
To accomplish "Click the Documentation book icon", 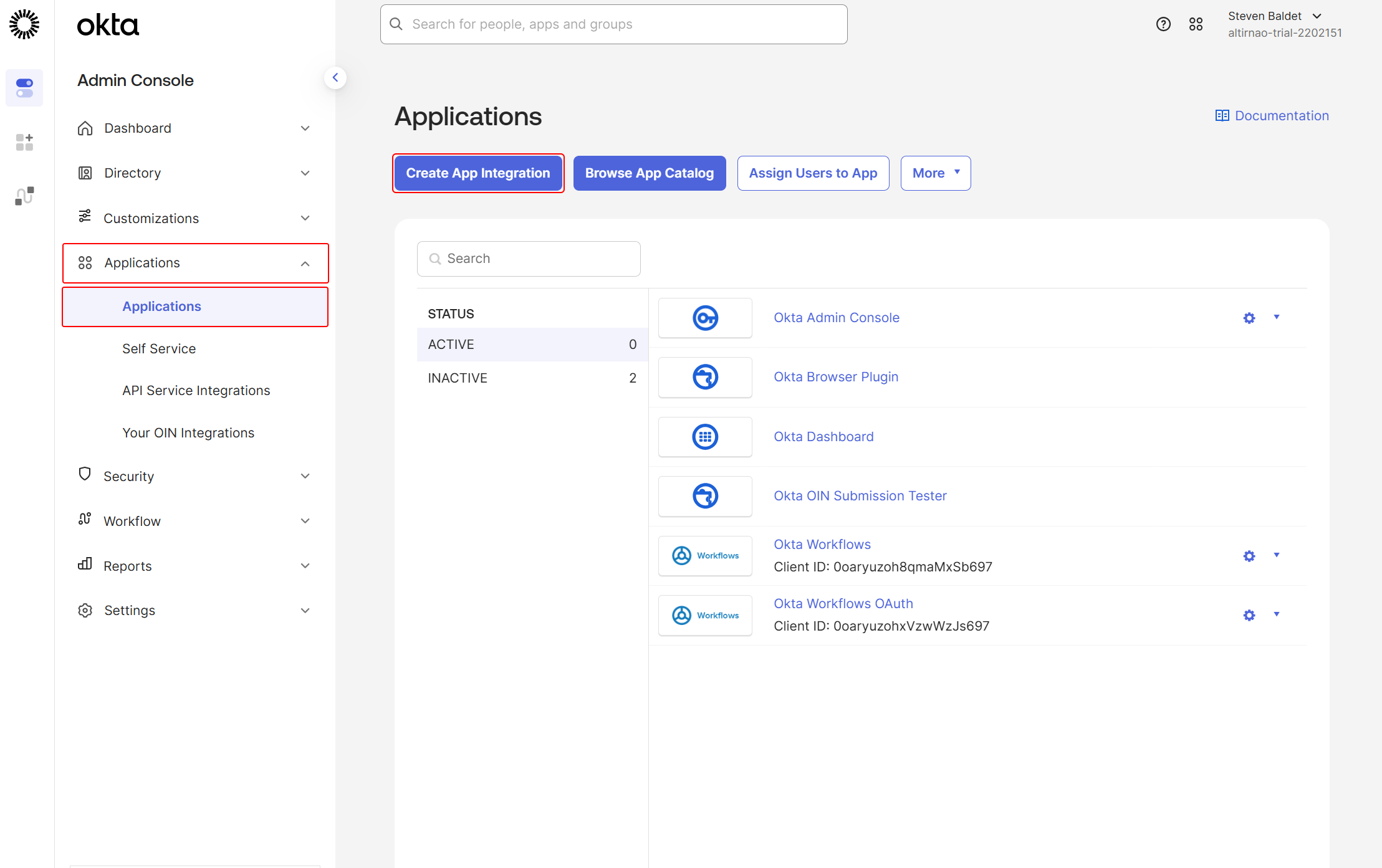I will (x=1222, y=116).
